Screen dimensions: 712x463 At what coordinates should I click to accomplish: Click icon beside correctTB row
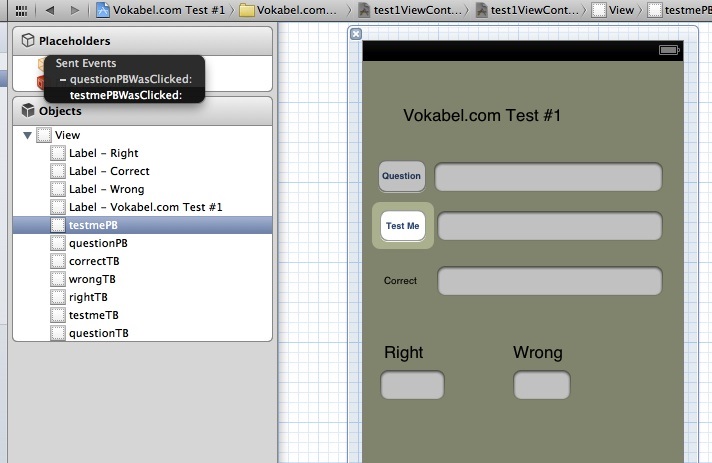pos(58,261)
